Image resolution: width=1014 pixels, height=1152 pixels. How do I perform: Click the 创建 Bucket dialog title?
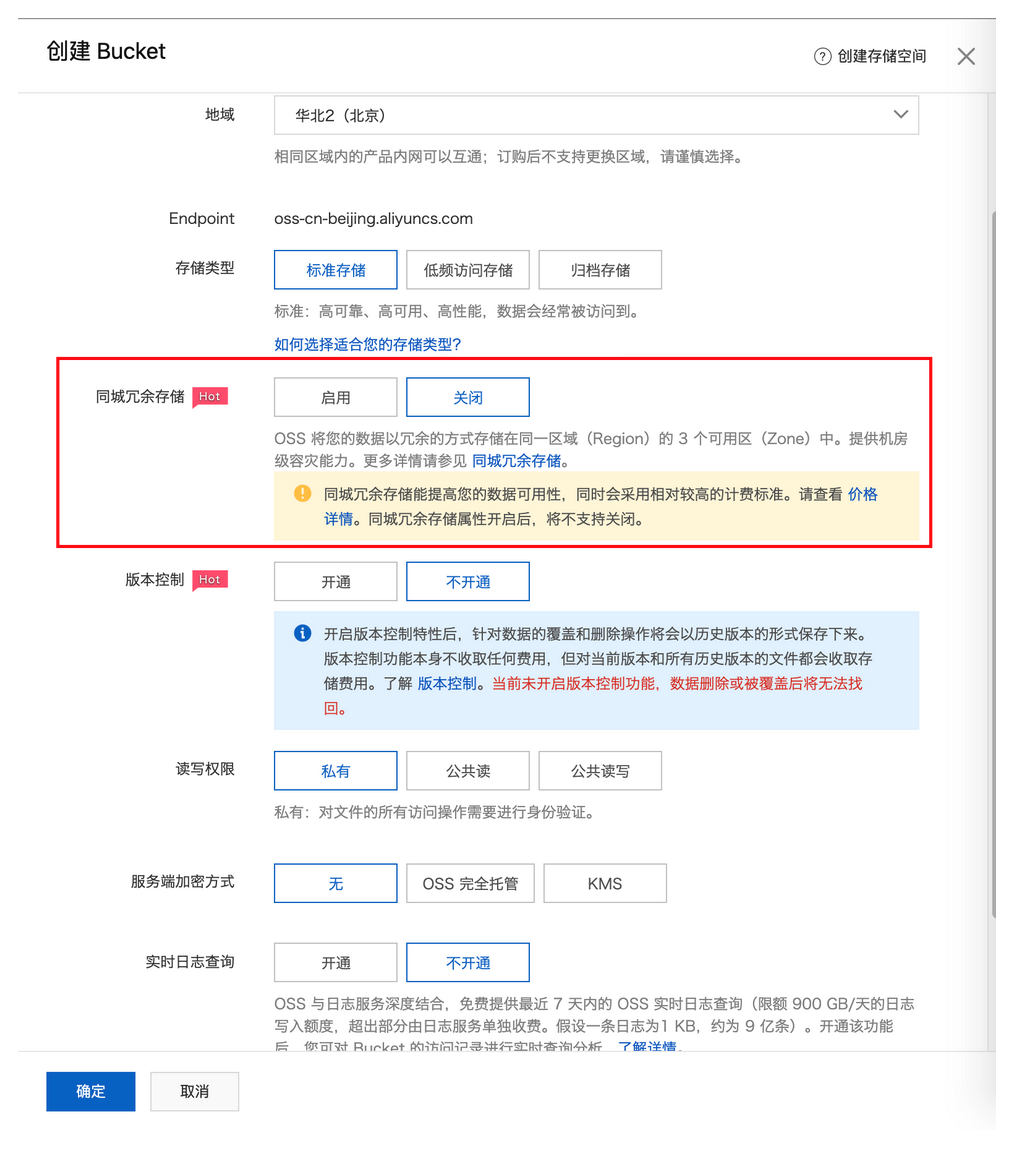tap(106, 51)
